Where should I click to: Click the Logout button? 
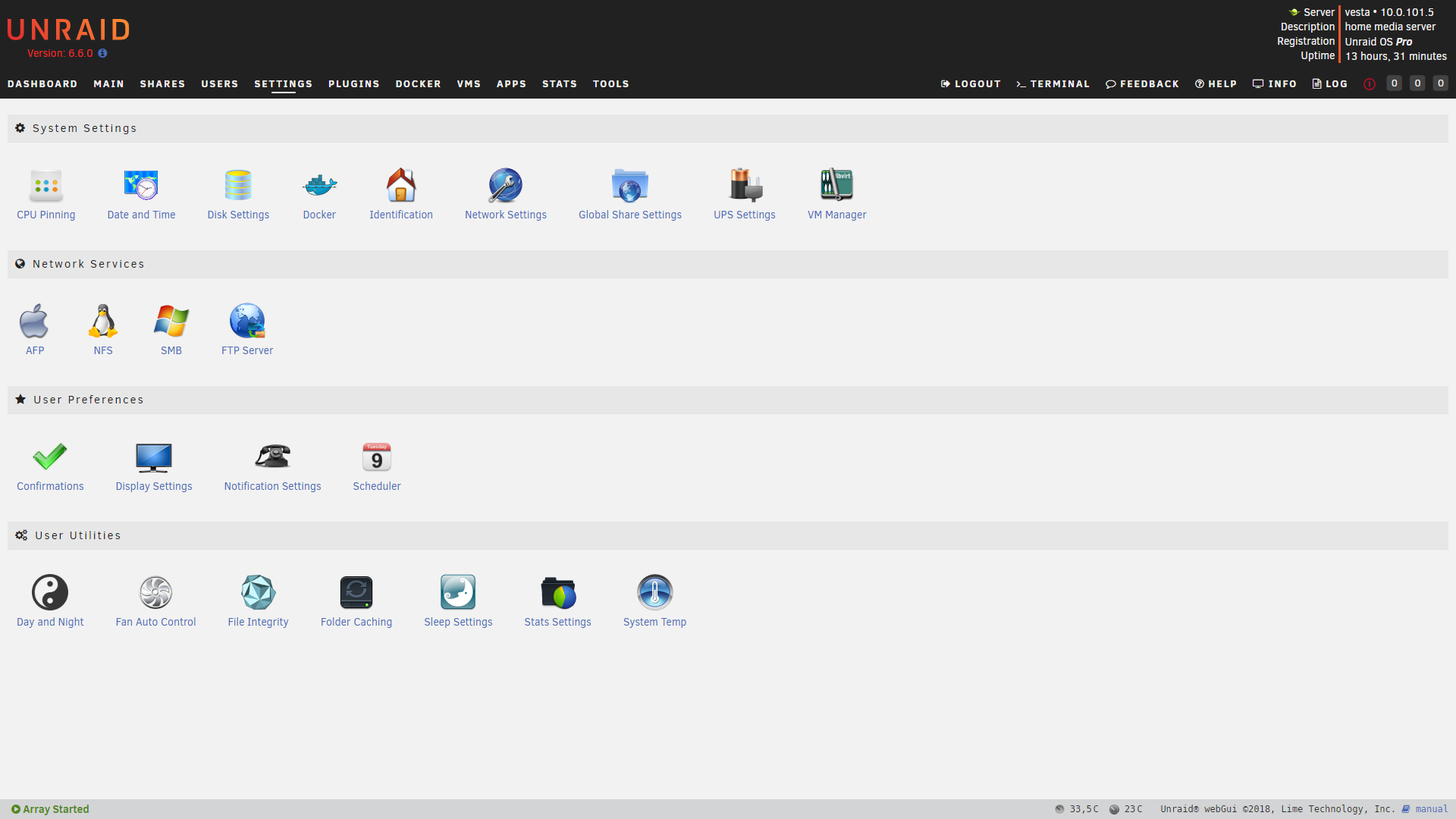[x=971, y=84]
